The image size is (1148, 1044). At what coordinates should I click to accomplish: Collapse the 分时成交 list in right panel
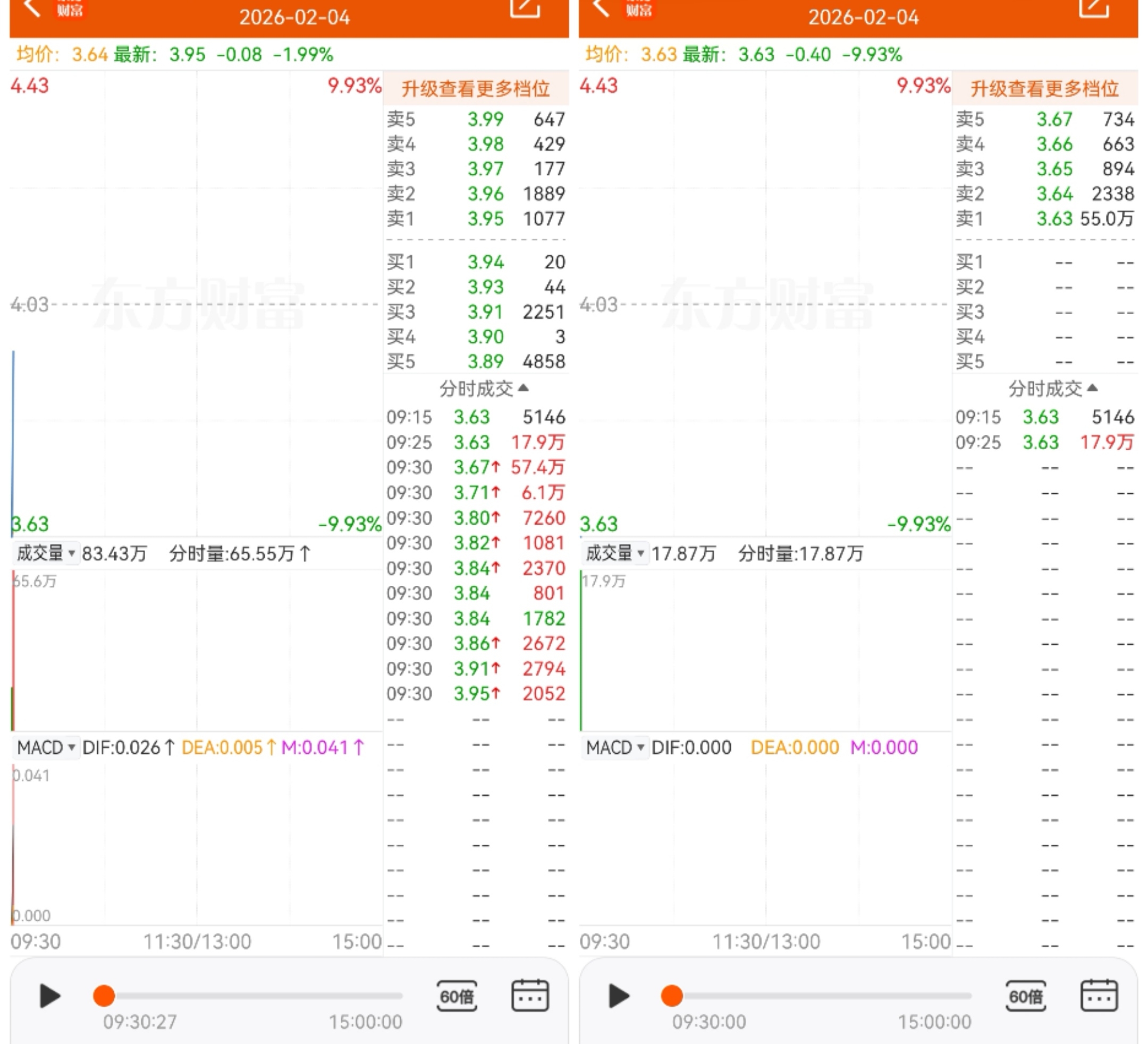(1052, 389)
